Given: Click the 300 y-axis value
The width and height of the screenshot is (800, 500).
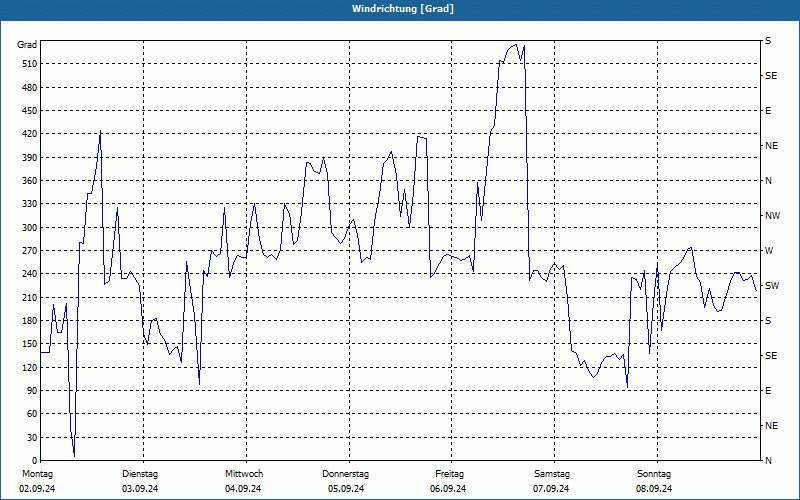Looking at the screenshot, I should tap(30, 228).
